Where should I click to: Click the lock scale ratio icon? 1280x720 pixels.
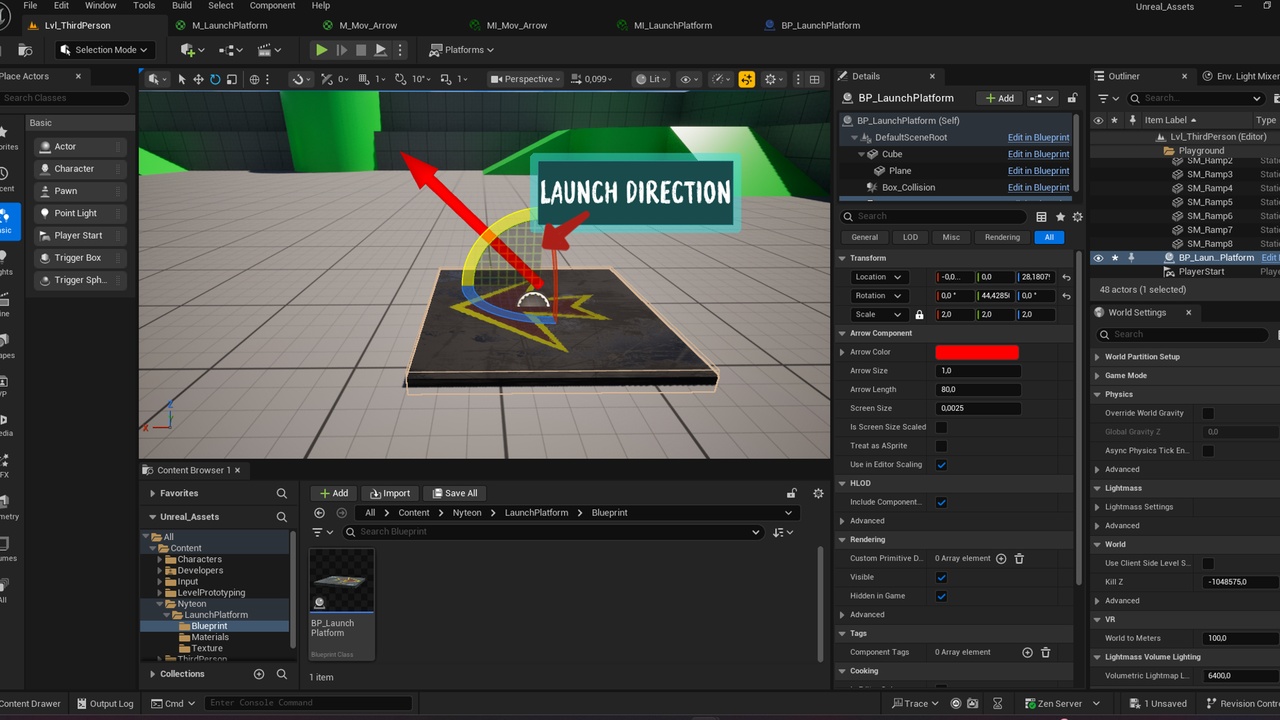tap(919, 314)
